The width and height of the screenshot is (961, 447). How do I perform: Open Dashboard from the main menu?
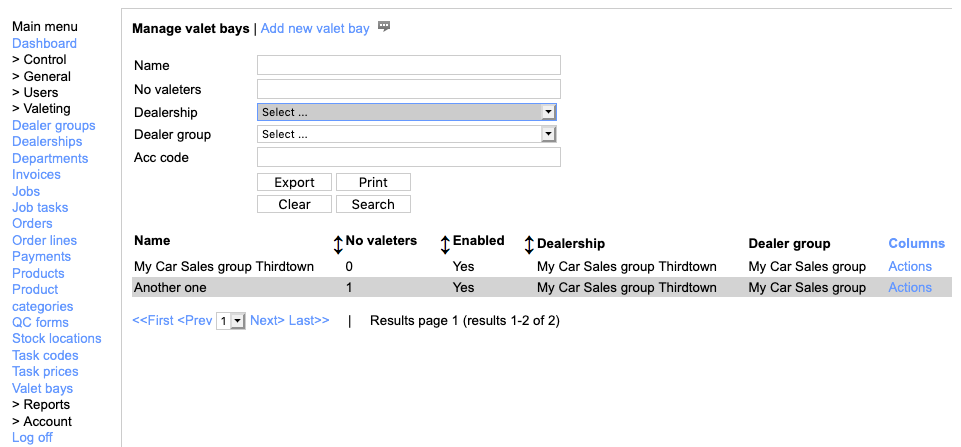[x=44, y=43]
